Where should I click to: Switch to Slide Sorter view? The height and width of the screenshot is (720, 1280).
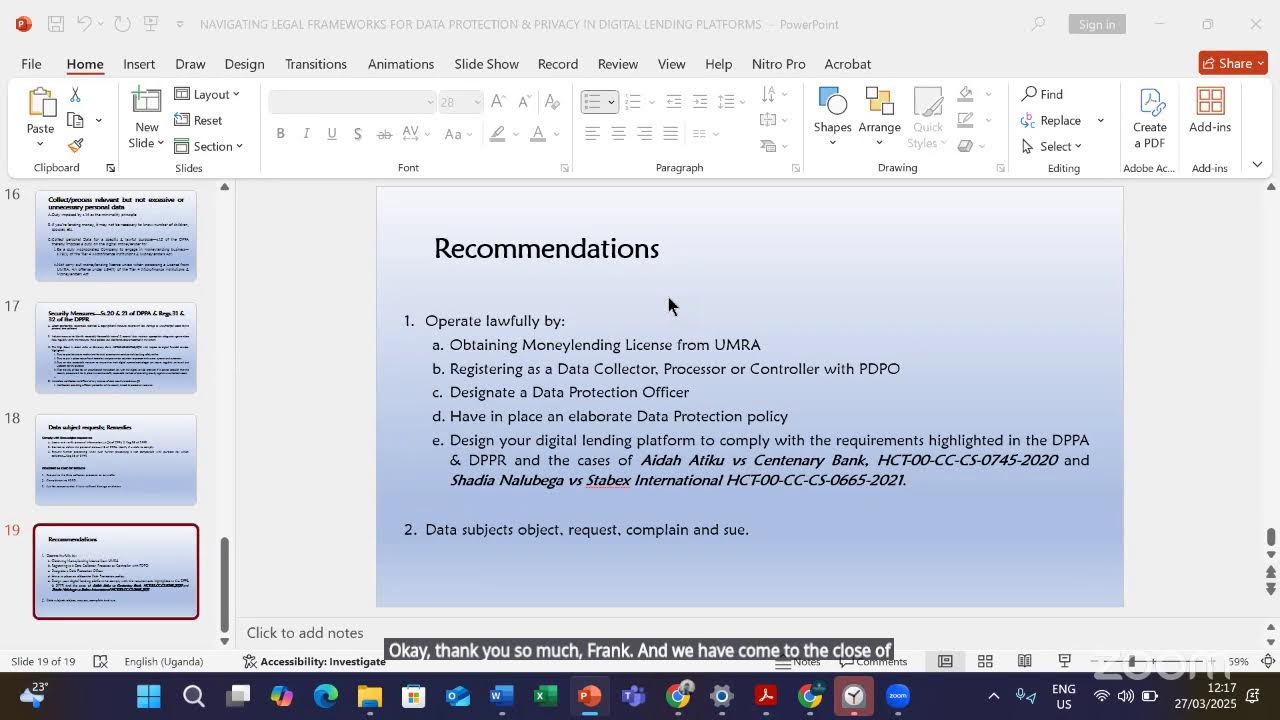(x=985, y=661)
